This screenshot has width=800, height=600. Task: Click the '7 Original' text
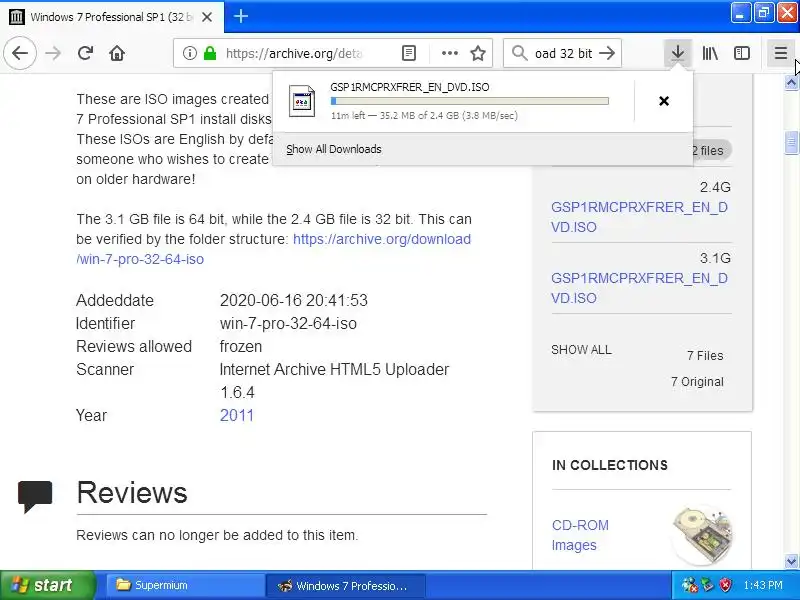tap(697, 382)
